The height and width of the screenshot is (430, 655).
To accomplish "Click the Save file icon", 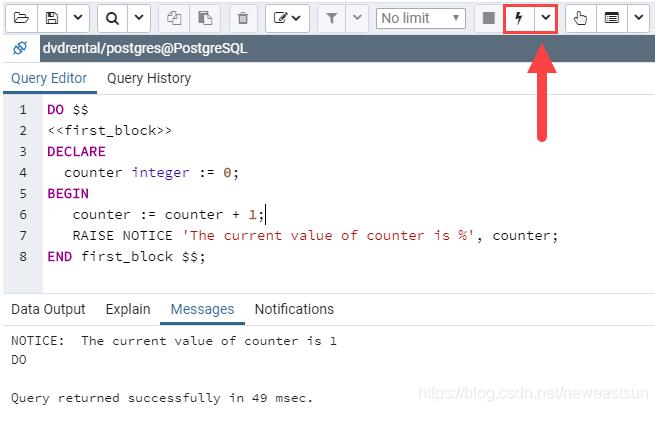I will 51,18.
